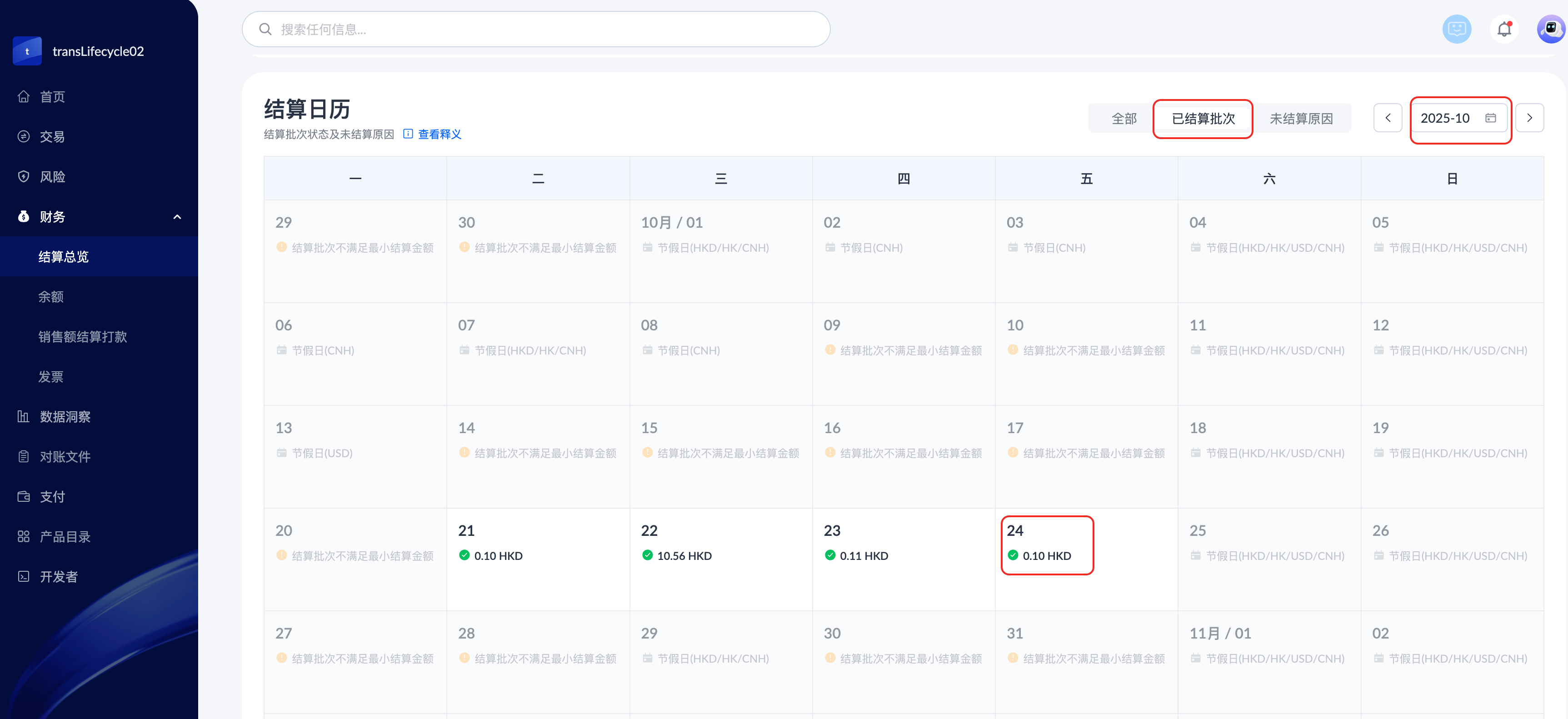Click the 首页 home icon
The image size is (1568, 719).
(x=24, y=97)
